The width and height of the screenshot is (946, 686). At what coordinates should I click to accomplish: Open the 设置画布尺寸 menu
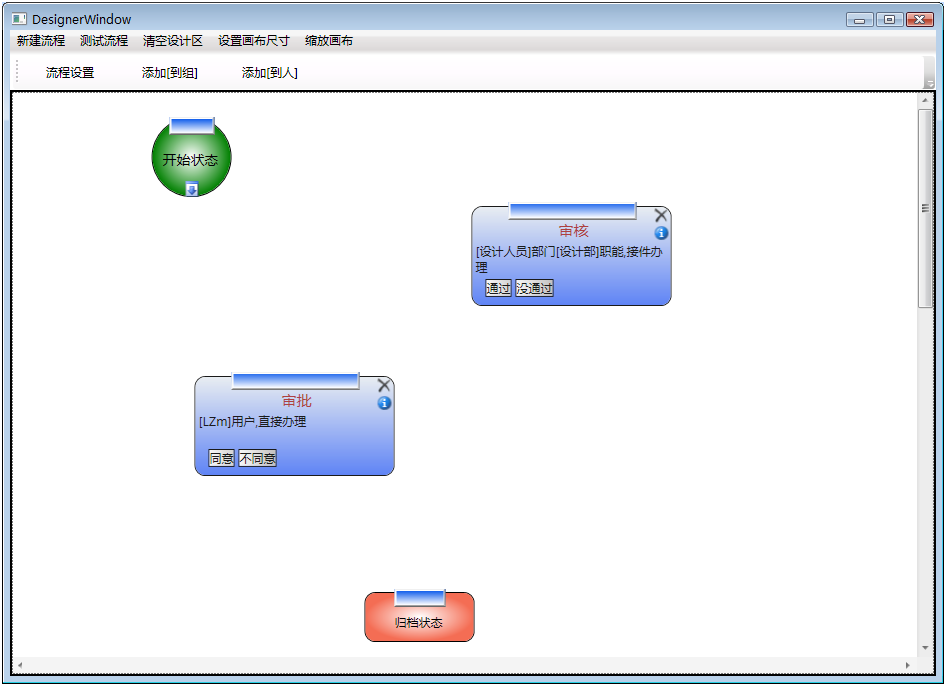[253, 40]
